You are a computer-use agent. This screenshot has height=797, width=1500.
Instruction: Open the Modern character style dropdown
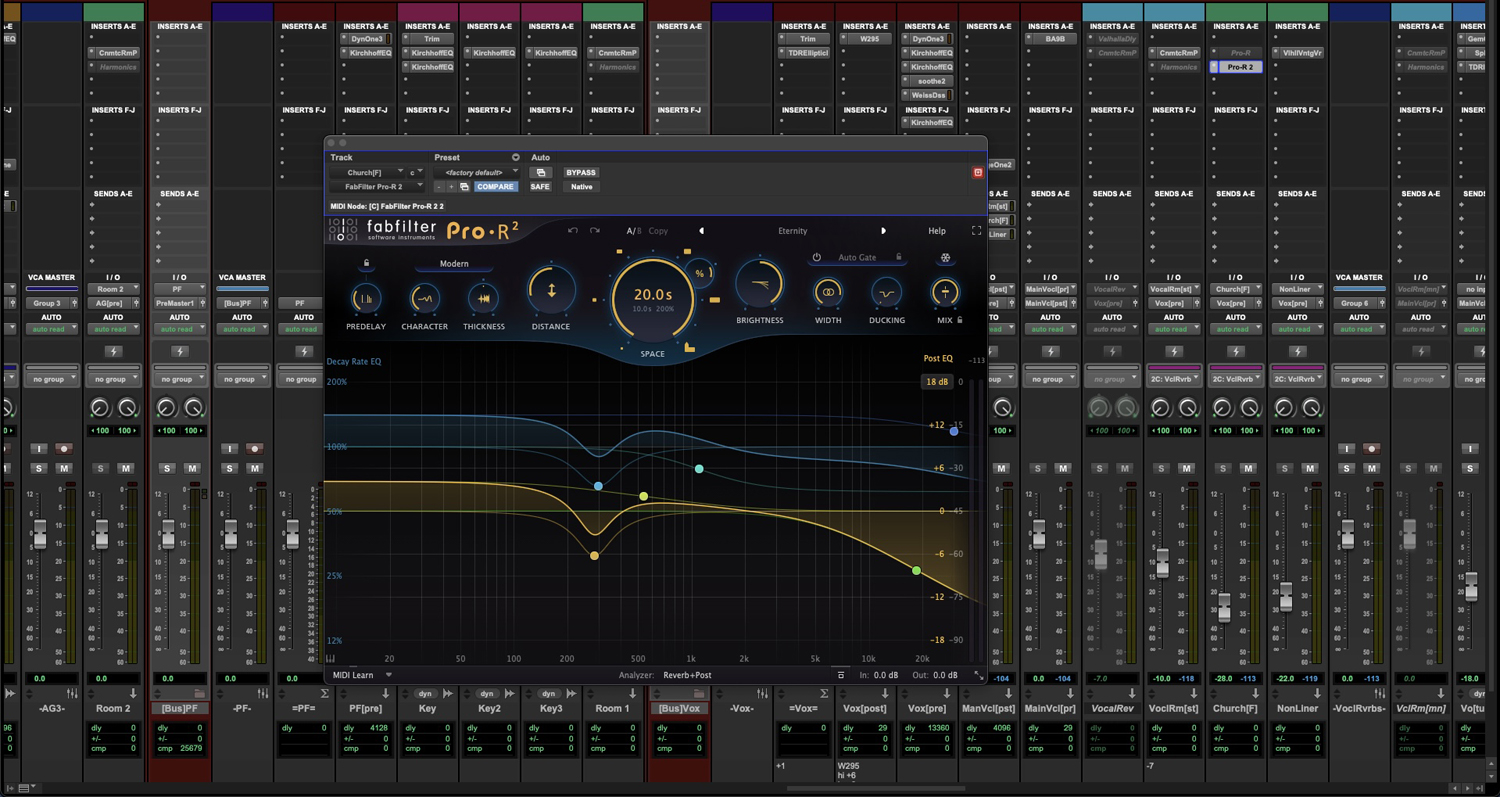click(x=454, y=264)
